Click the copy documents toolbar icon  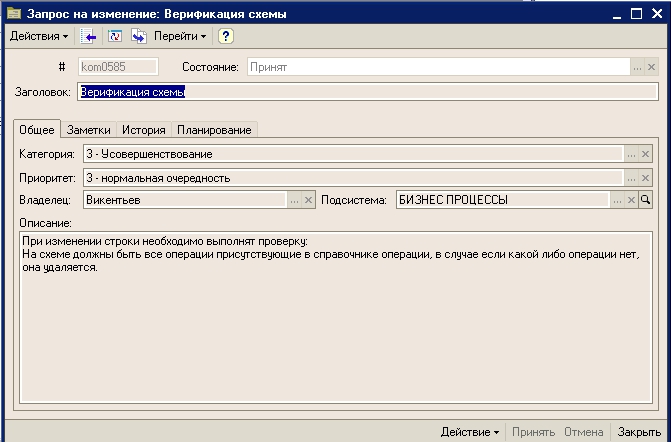(139, 36)
